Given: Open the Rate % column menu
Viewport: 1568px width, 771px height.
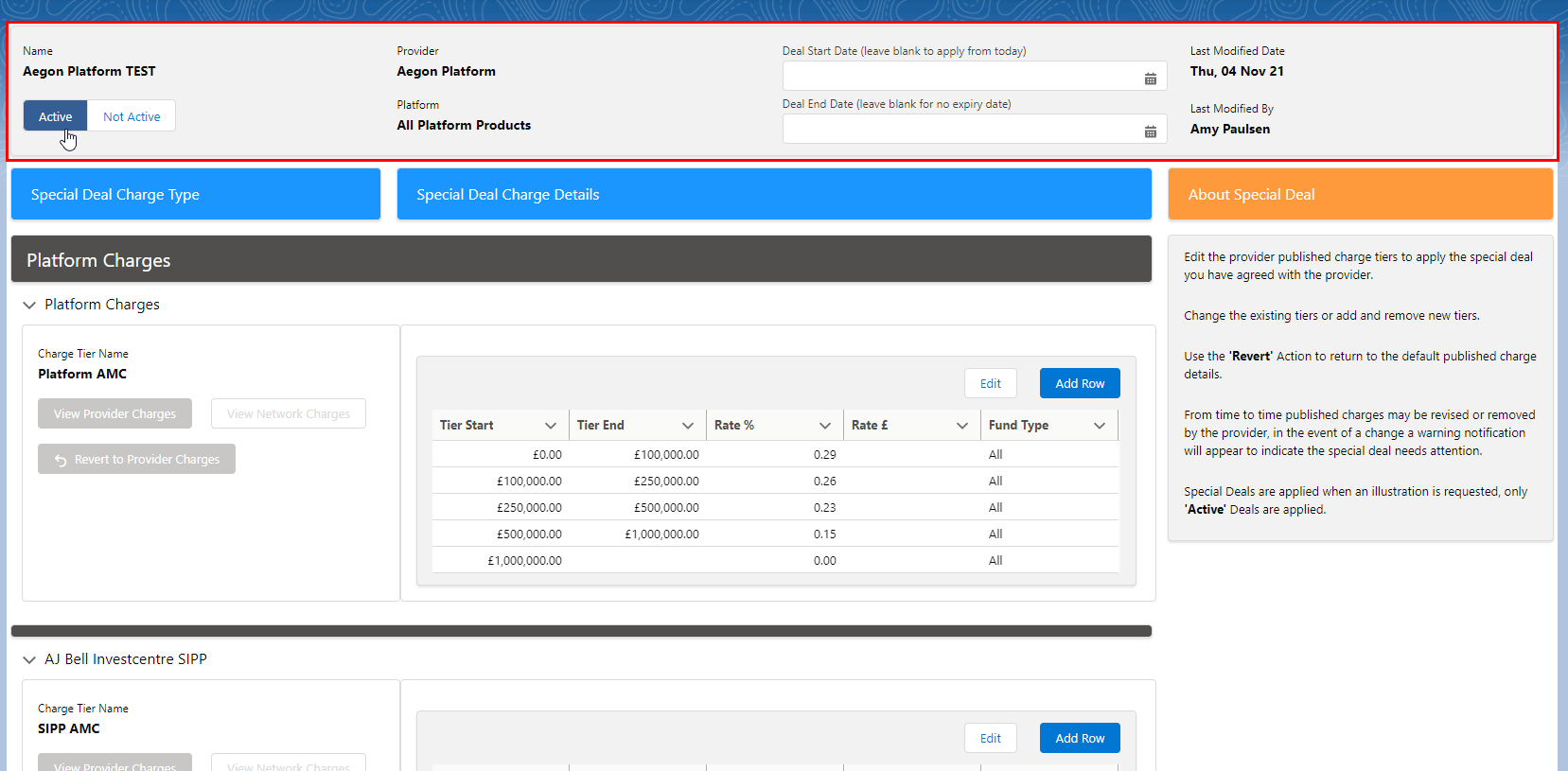Looking at the screenshot, I should 825,426.
